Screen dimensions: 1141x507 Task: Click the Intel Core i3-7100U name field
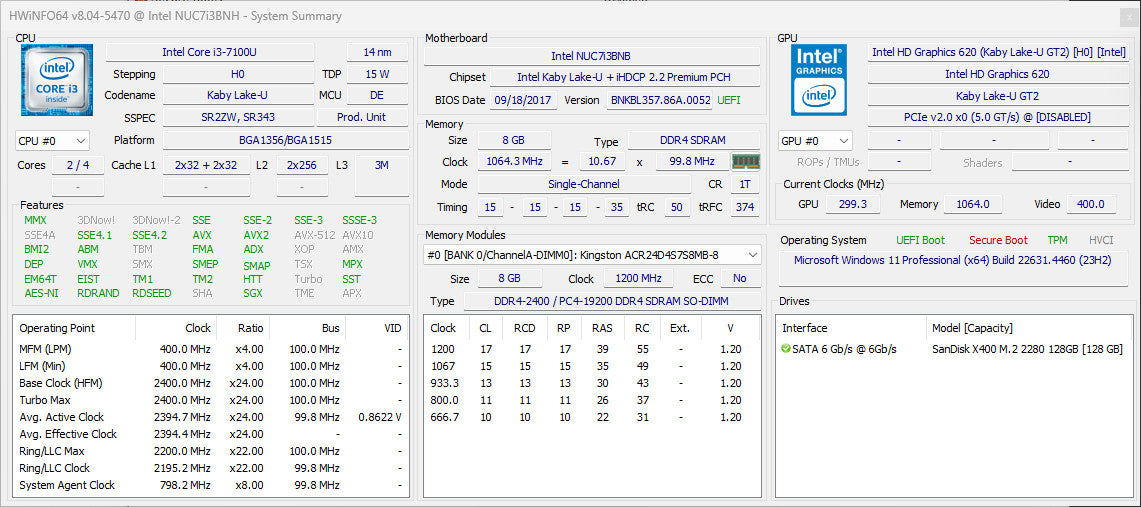click(210, 52)
